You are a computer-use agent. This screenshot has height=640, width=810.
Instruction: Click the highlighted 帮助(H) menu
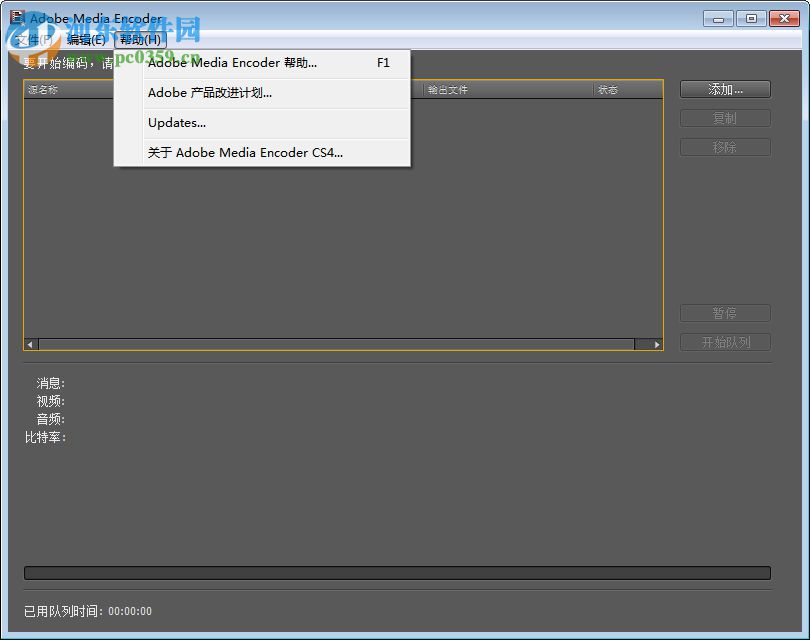139,40
